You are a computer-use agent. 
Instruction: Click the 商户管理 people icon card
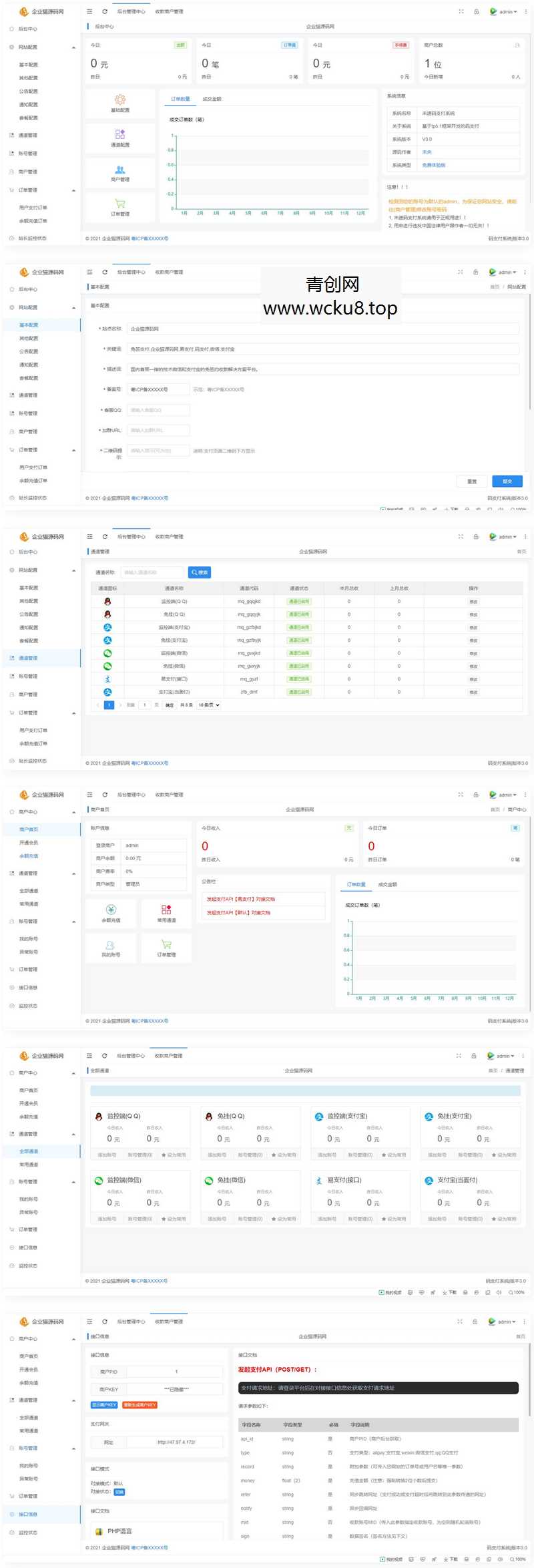(120, 170)
